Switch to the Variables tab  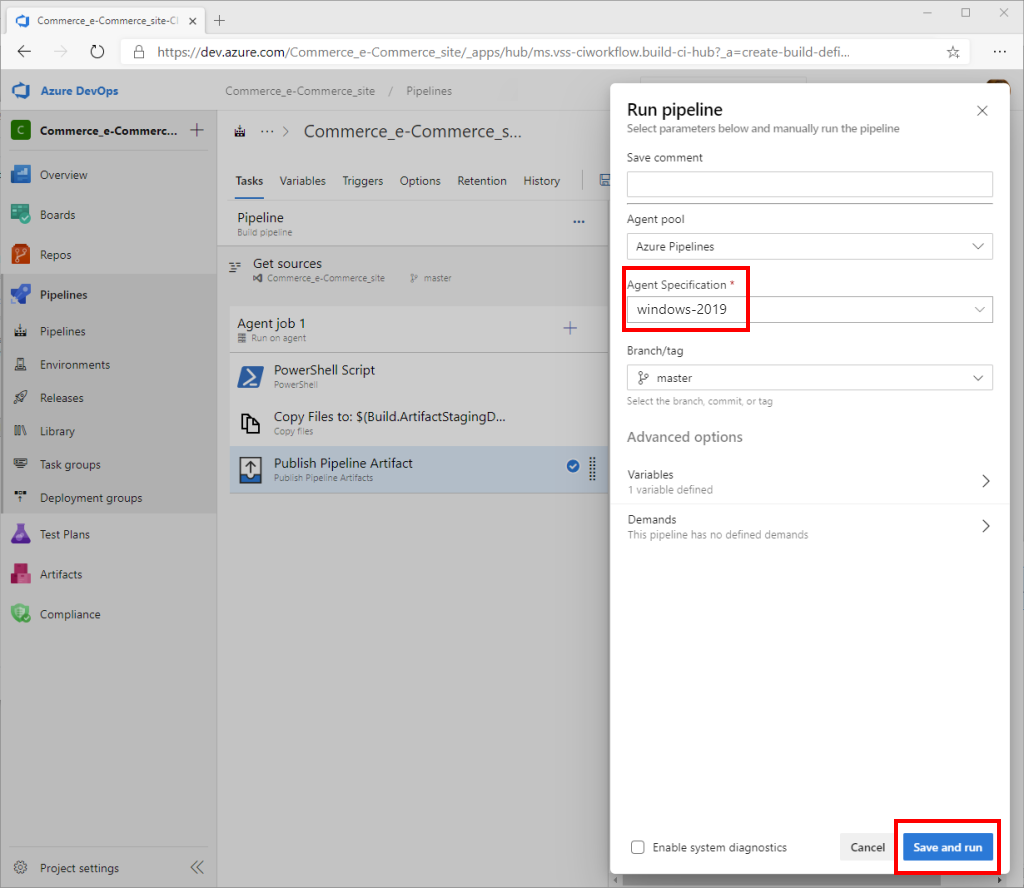pos(302,181)
